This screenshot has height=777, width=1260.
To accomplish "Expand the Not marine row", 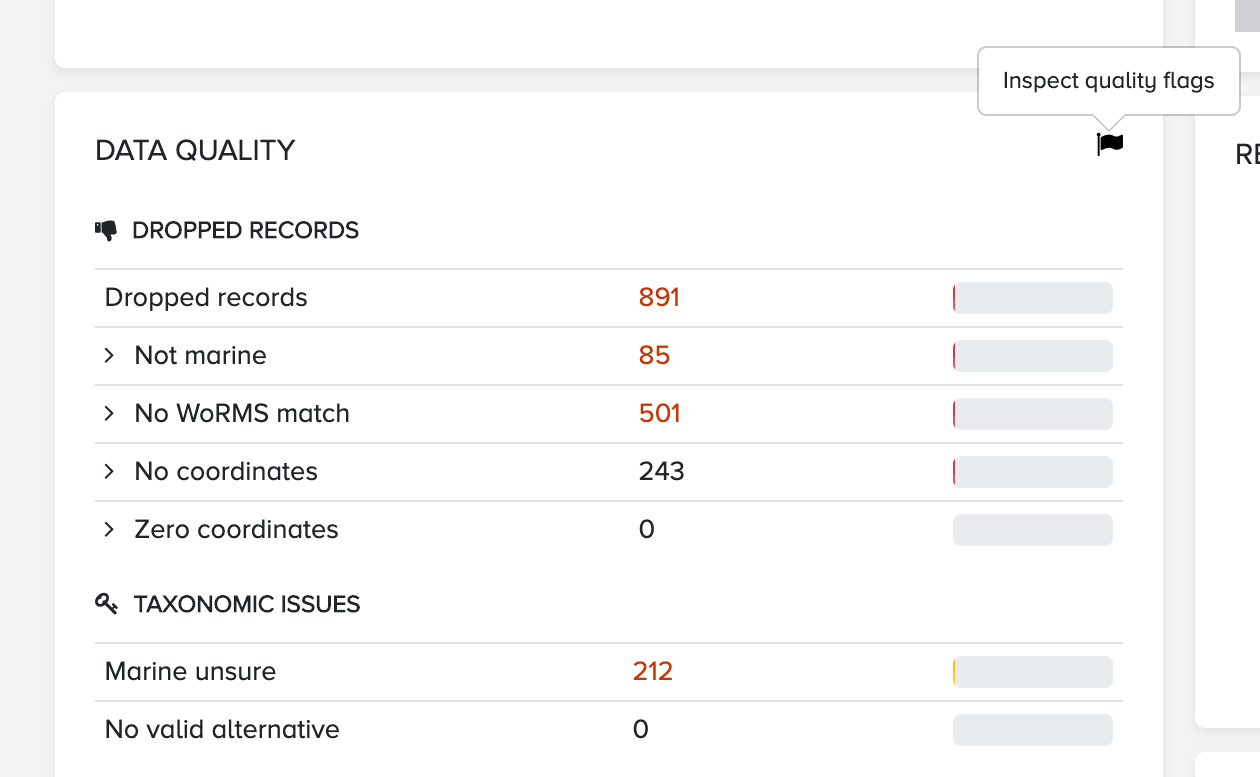I will [109, 356].
